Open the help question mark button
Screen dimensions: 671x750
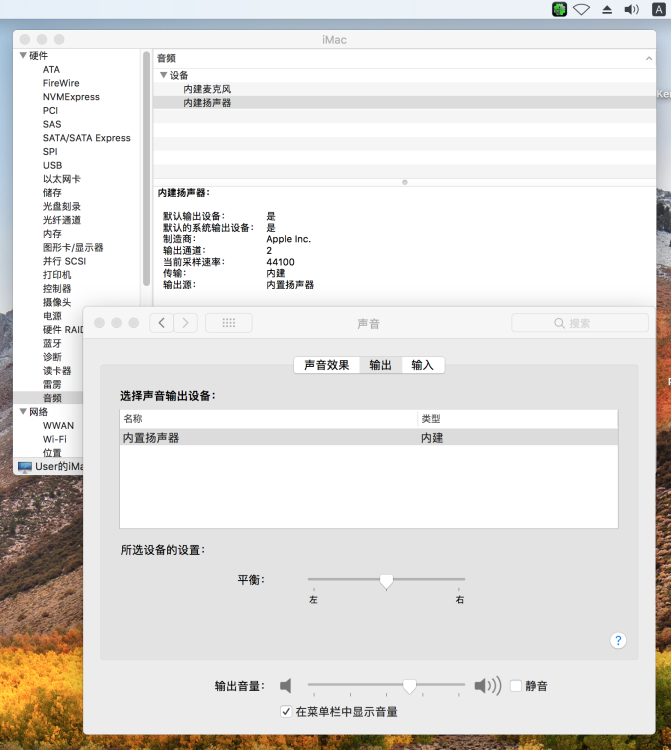(x=618, y=640)
